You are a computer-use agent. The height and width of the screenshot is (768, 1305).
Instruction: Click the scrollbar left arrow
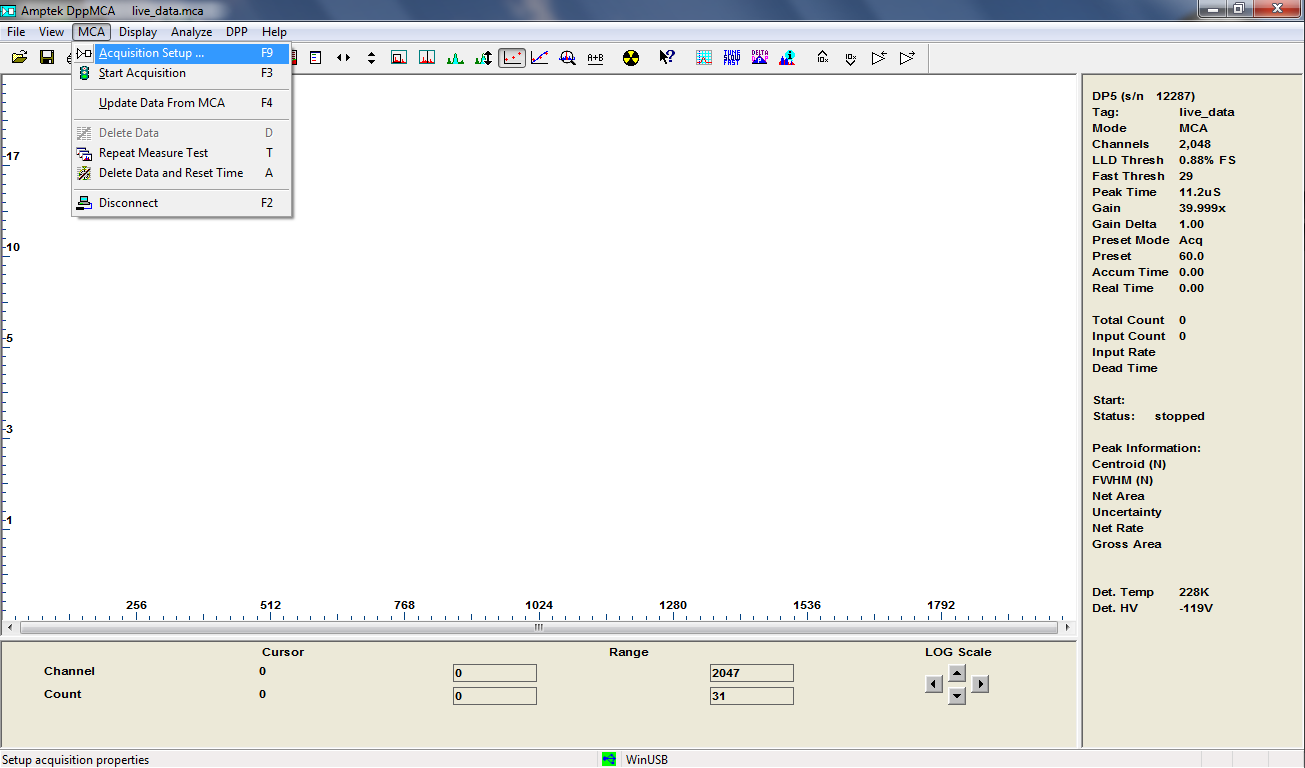point(11,628)
